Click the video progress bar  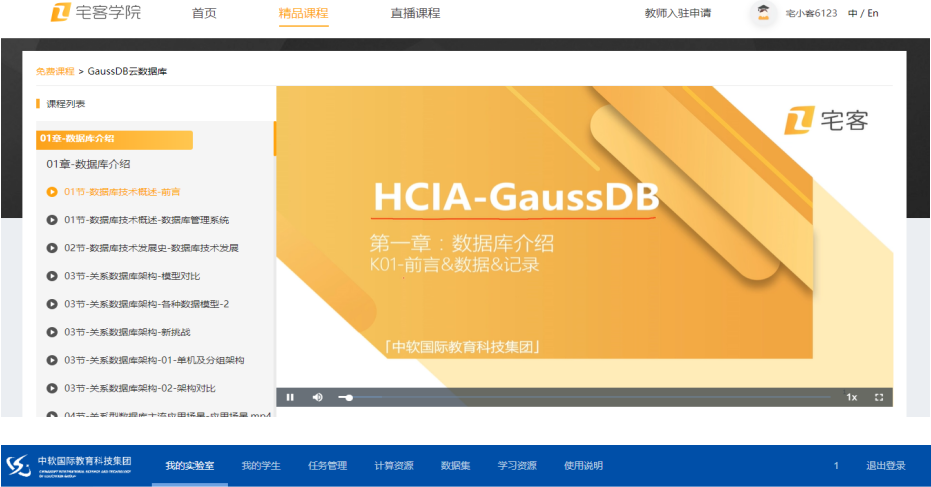click(590, 397)
